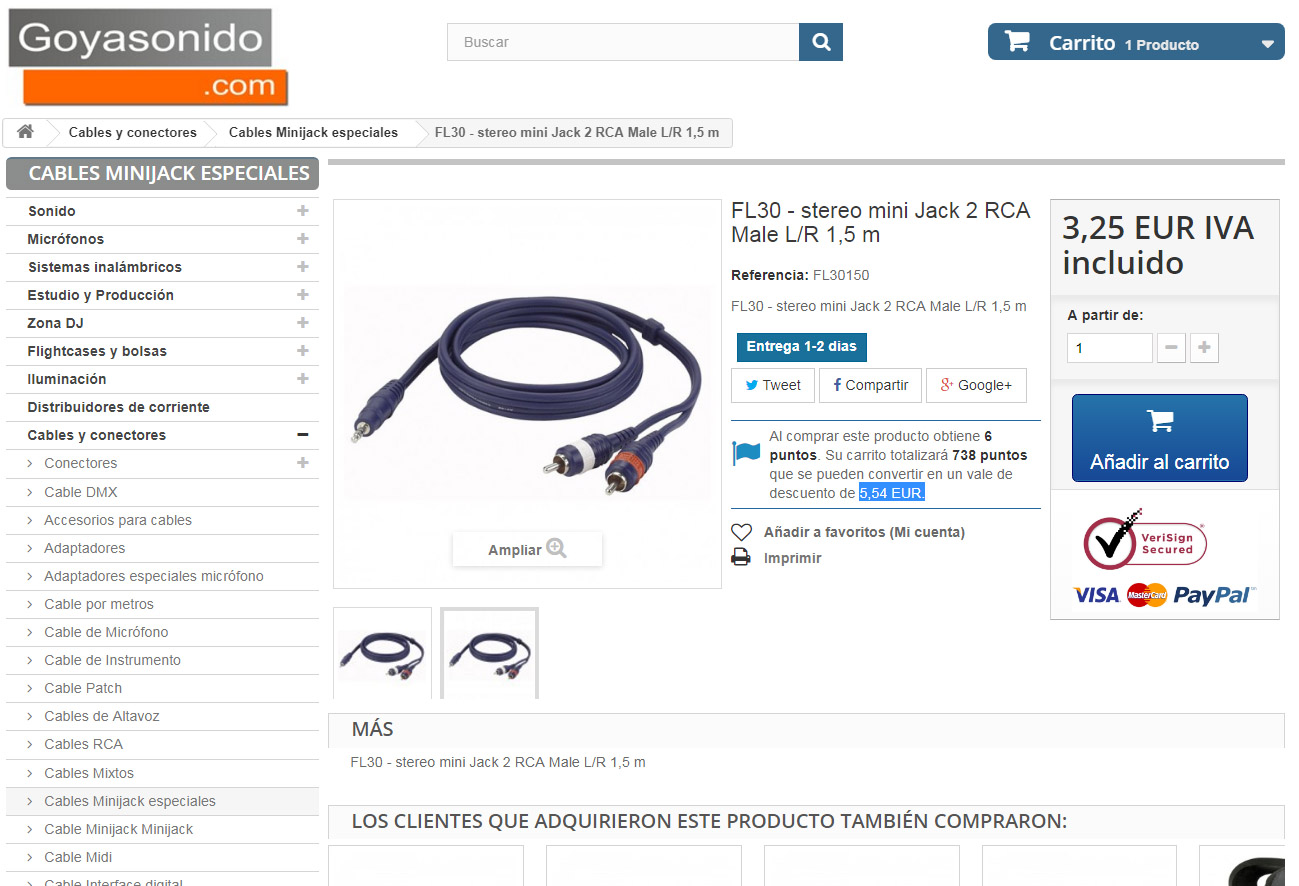Share the product on Facebook via Compartir

pos(870,385)
